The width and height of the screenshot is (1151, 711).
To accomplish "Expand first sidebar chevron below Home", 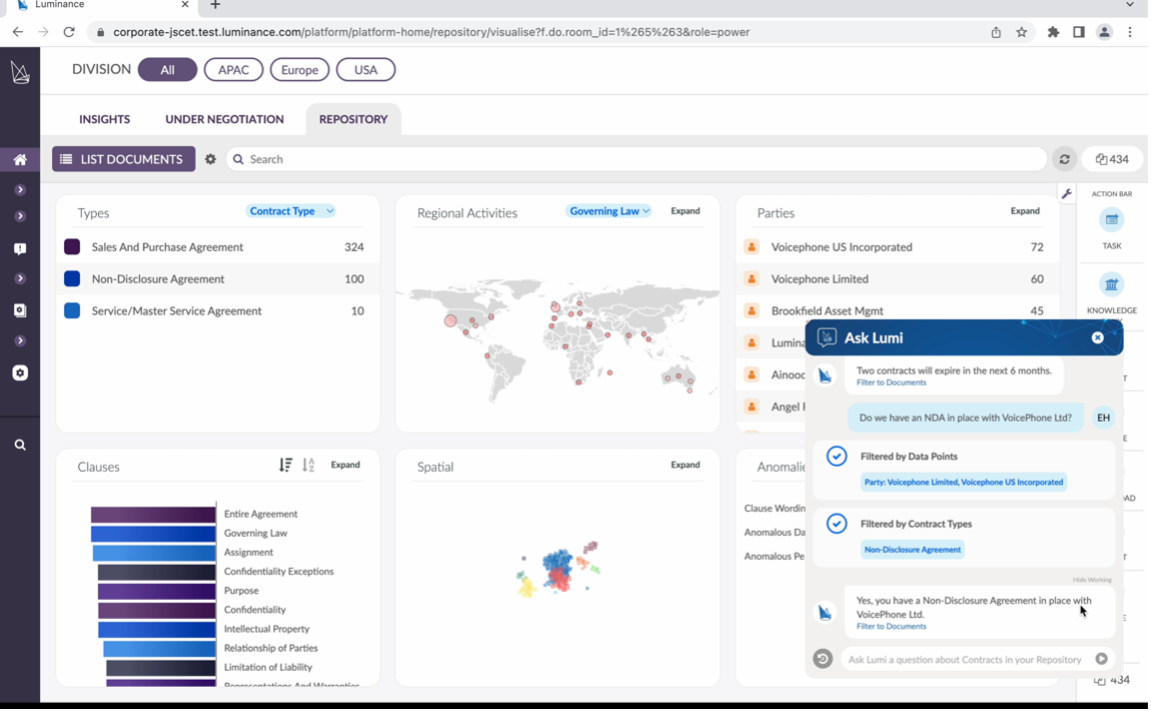I will (x=20, y=190).
